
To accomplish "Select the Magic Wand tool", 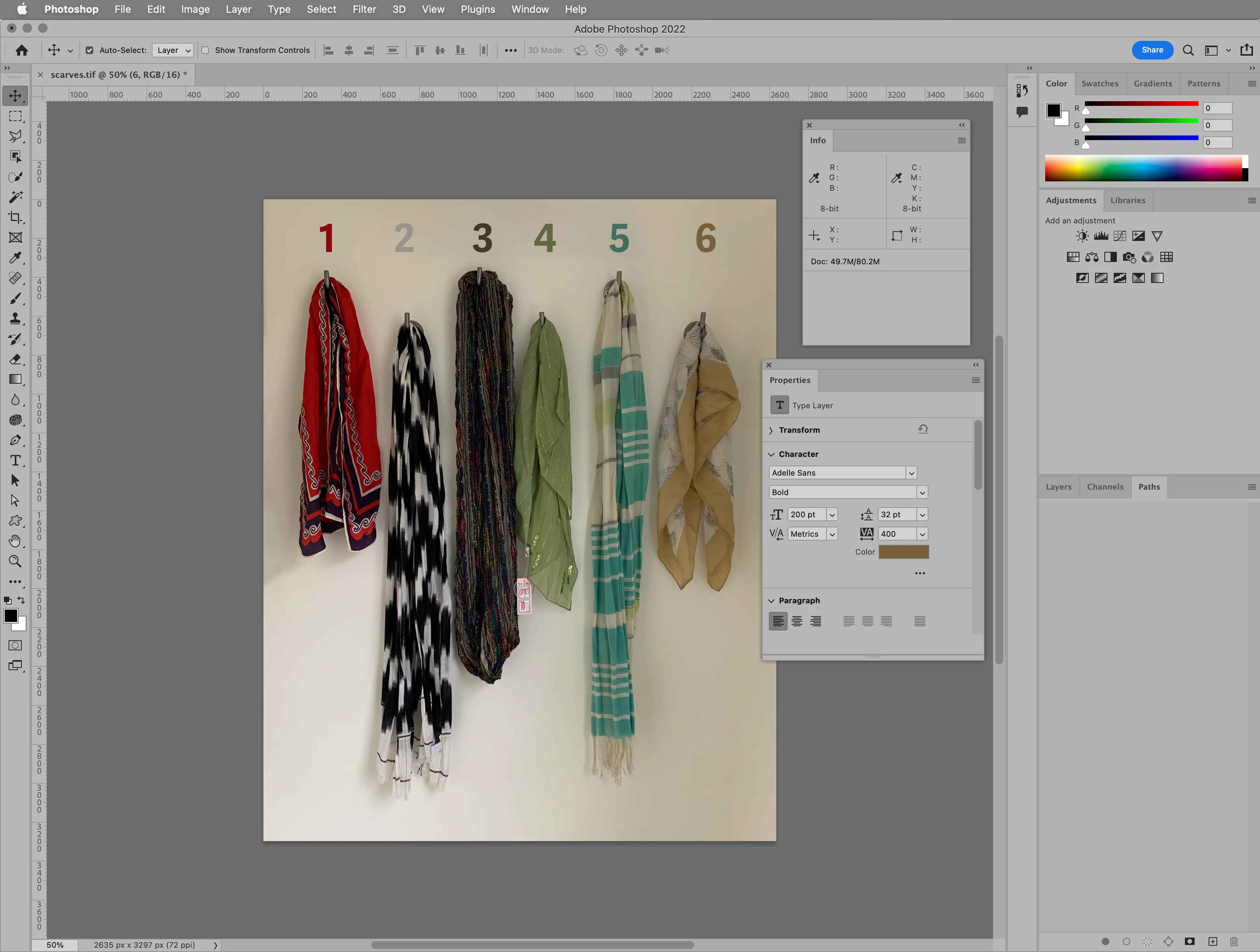I will 16,197.
